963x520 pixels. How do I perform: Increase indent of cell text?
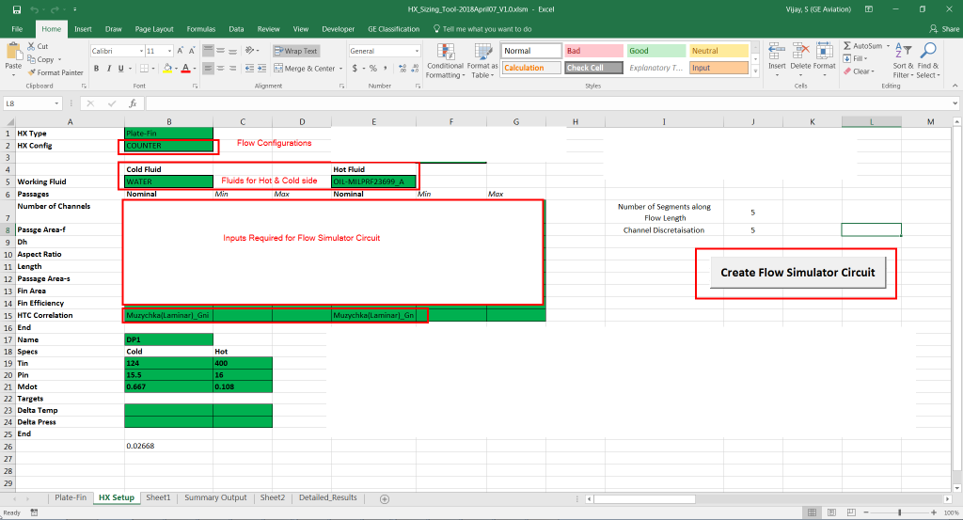tap(262, 69)
